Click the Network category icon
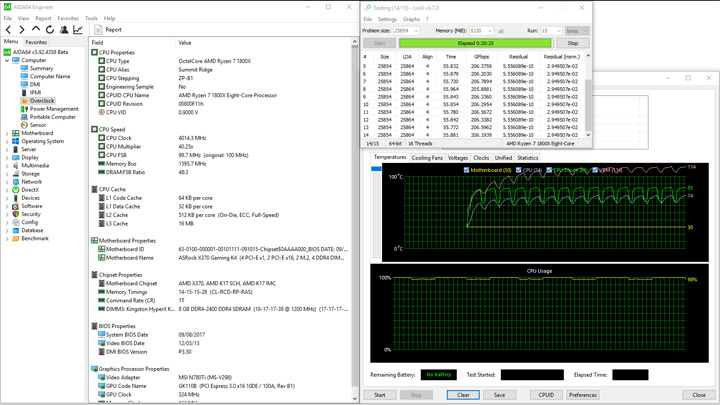Image resolution: width=720 pixels, height=405 pixels. coord(16,182)
